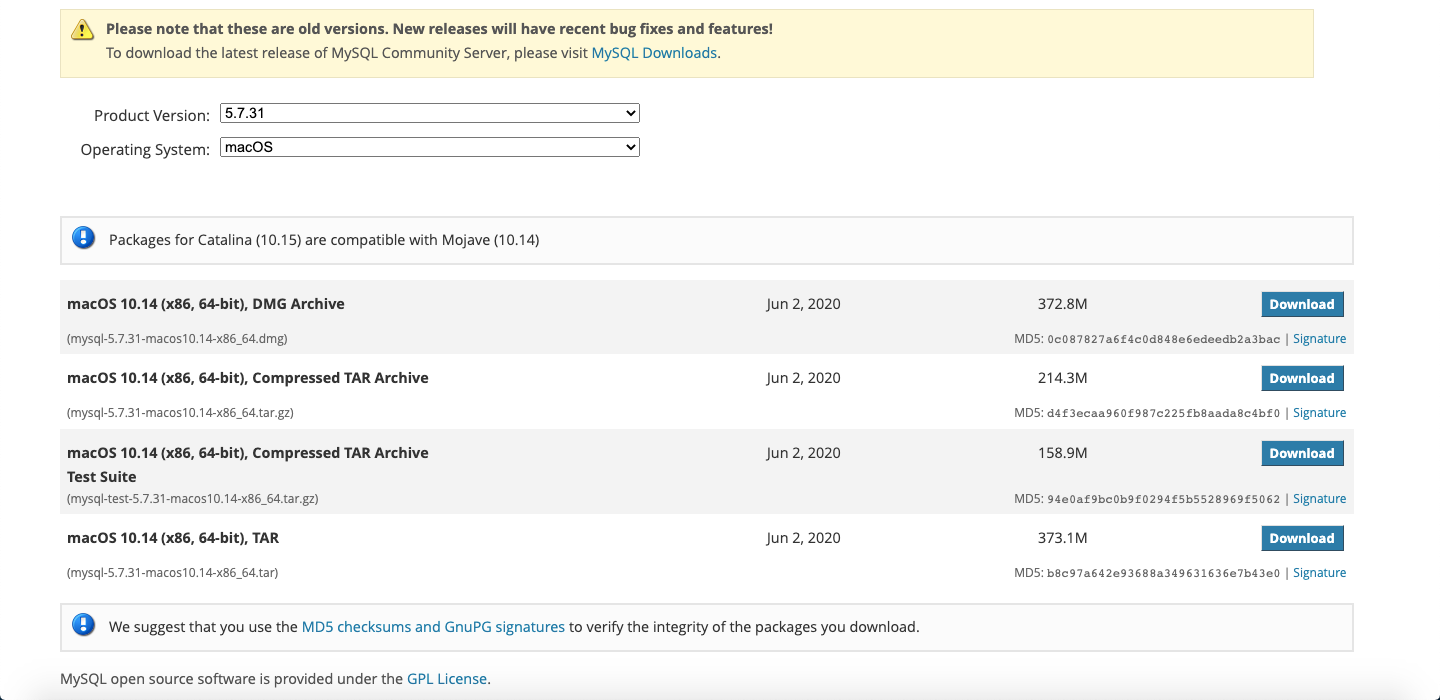Visit the MySQL Downloads link

[x=654, y=53]
